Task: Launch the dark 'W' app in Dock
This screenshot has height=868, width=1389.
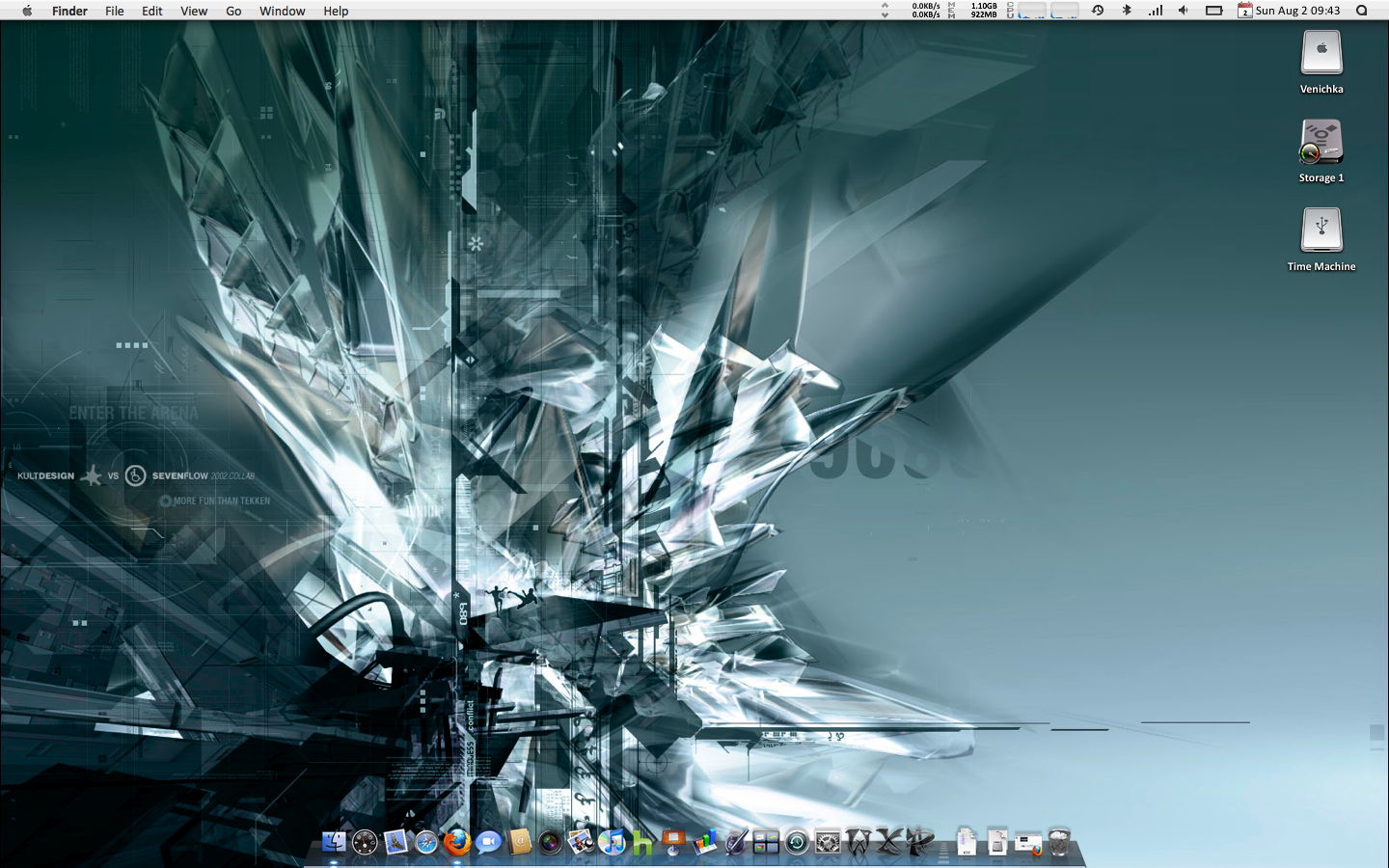Action: pos(858,842)
